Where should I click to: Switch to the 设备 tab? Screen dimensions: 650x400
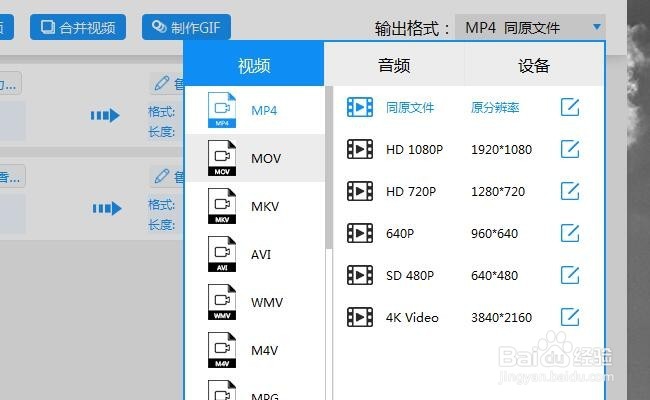534,64
